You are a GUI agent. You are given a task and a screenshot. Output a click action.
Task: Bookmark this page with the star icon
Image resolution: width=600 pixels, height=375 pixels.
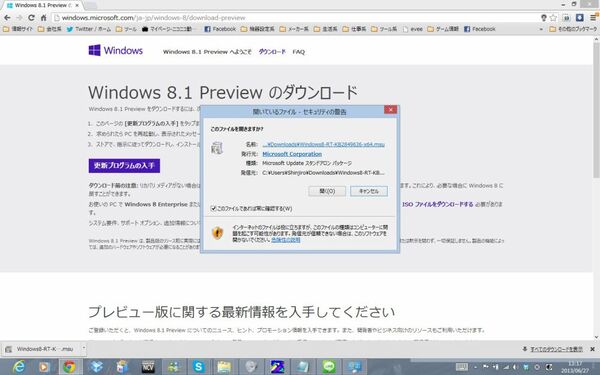click(553, 18)
